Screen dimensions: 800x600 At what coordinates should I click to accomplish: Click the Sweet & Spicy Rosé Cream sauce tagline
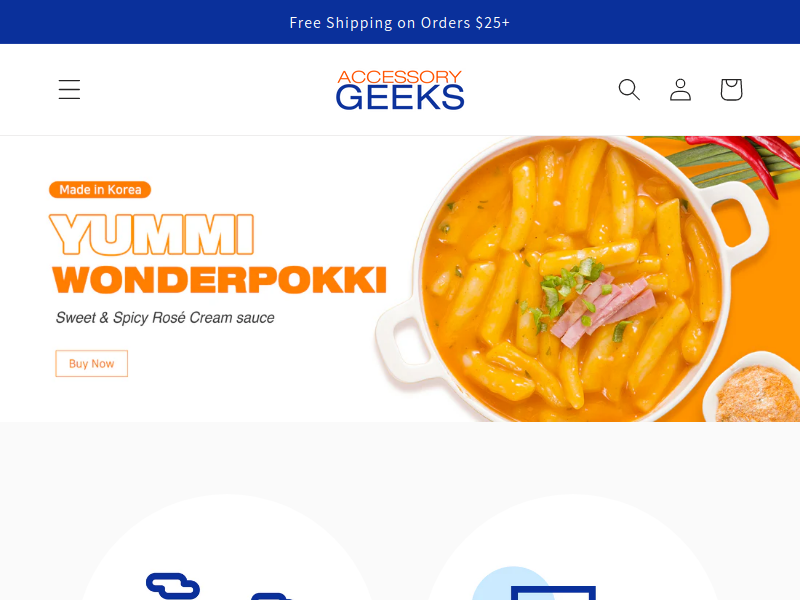pyautogui.click(x=165, y=318)
